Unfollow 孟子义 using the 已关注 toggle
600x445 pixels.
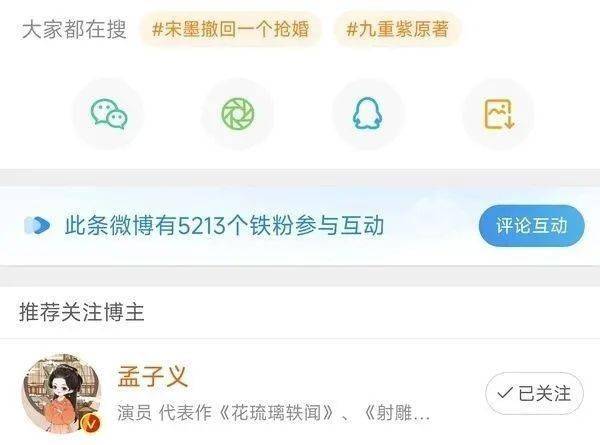(x=534, y=393)
